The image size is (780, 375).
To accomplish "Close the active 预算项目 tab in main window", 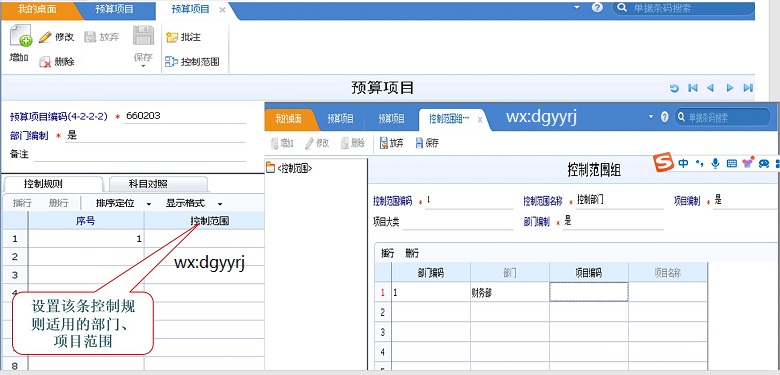I will pyautogui.click(x=222, y=10).
